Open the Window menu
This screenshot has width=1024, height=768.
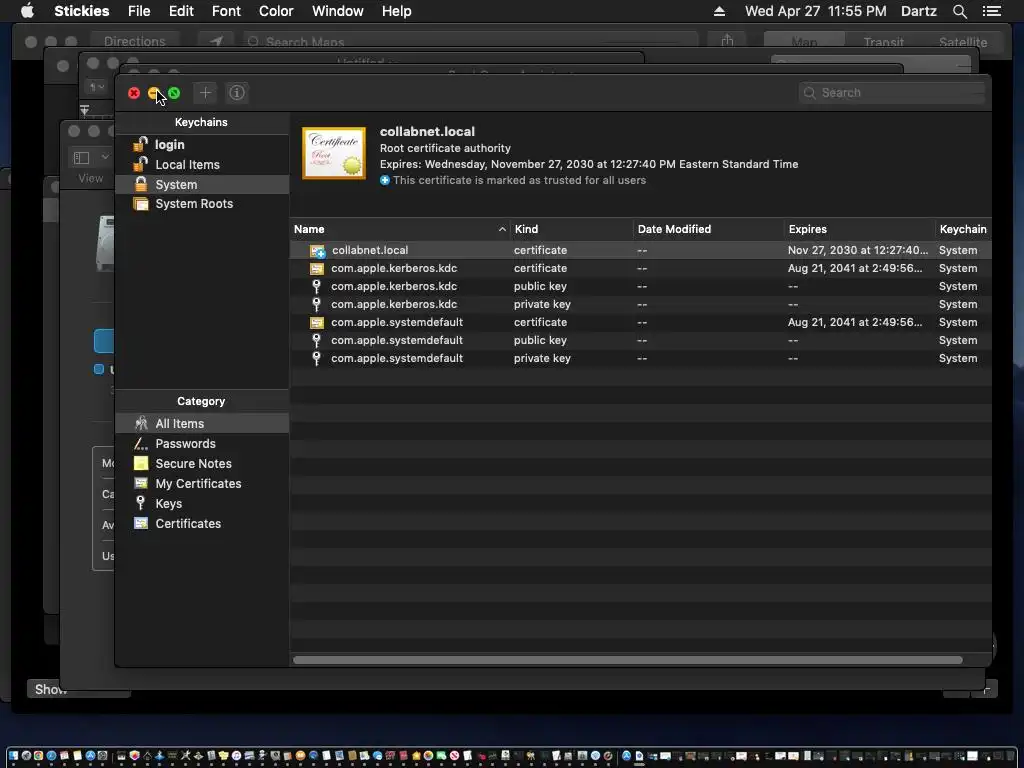338,11
